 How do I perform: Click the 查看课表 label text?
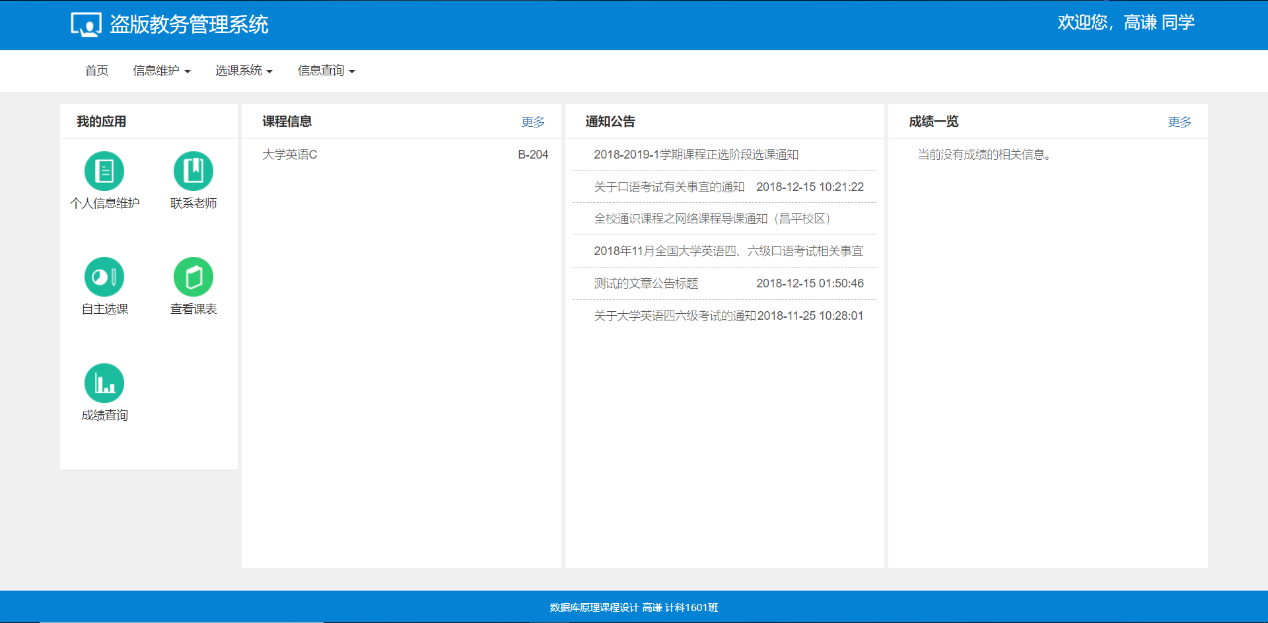(x=194, y=309)
